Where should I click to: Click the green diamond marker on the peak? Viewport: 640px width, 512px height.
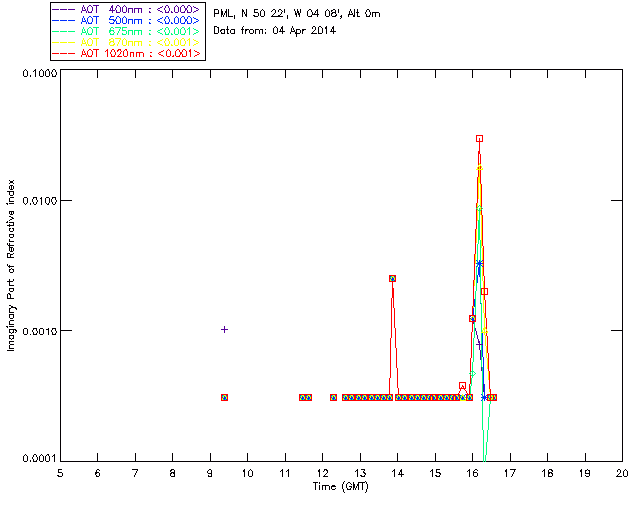[480, 208]
